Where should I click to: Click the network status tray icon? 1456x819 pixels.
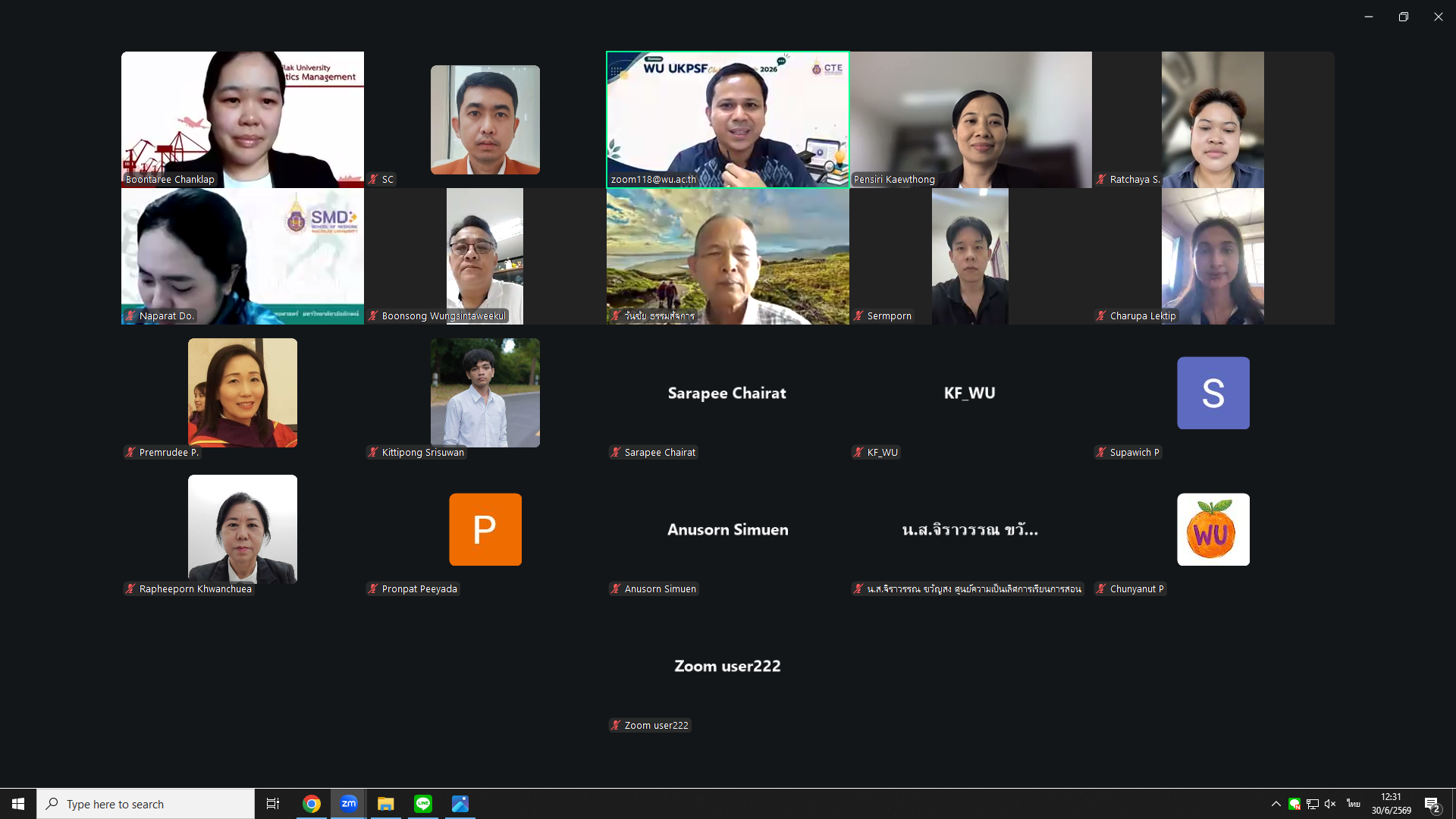(1313, 804)
